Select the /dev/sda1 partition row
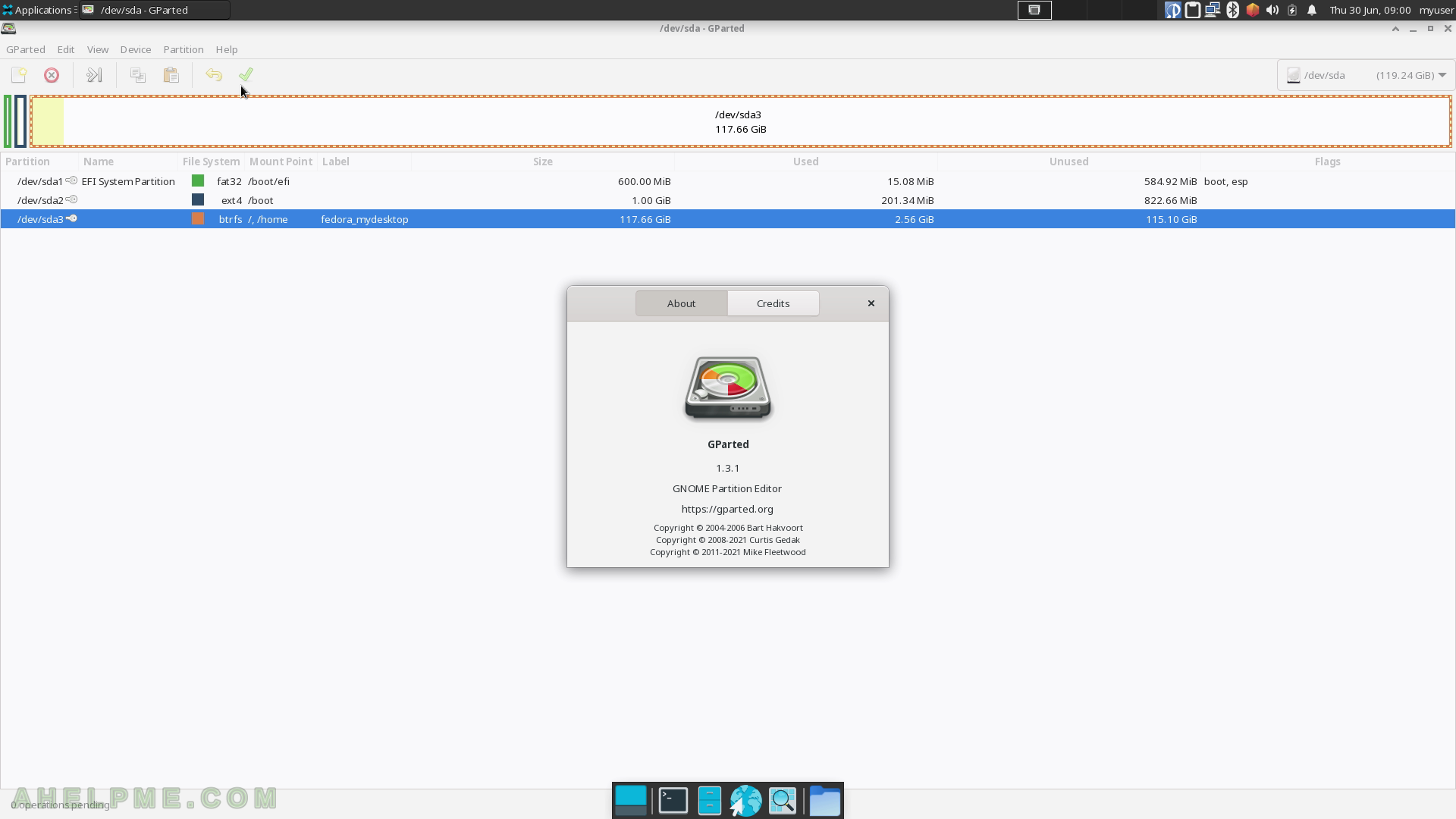This screenshot has width=1456, height=819. pyautogui.click(x=728, y=181)
